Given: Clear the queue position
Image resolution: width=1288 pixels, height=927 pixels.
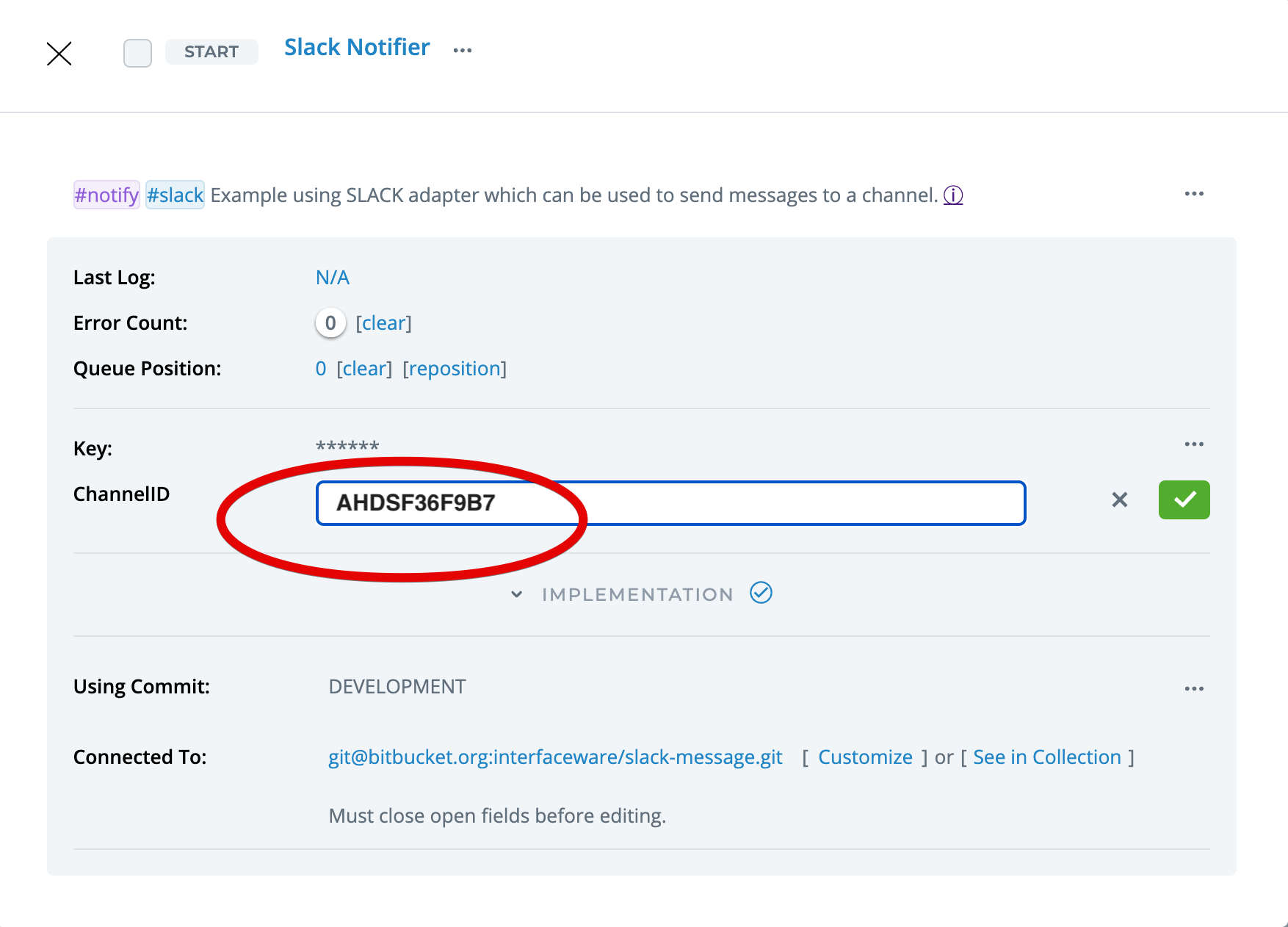Looking at the screenshot, I should (364, 369).
